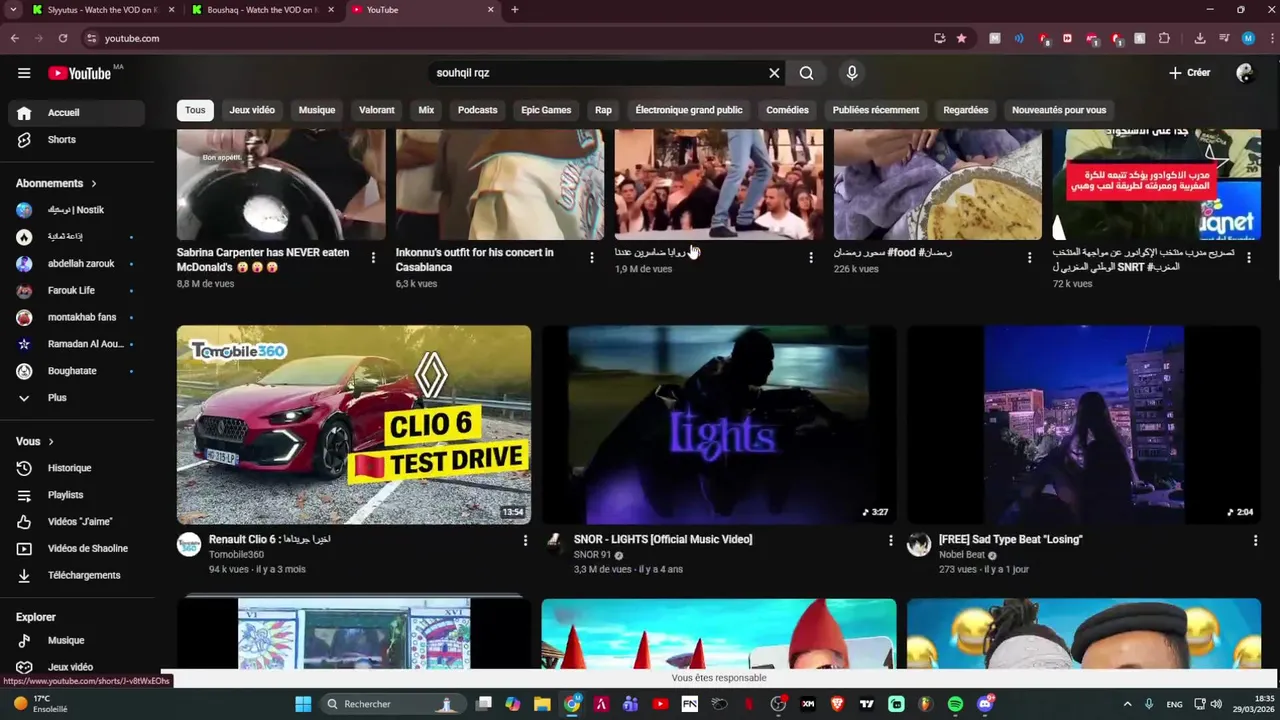Select the Epic Games chip
The image size is (1280, 720).
[546, 110]
